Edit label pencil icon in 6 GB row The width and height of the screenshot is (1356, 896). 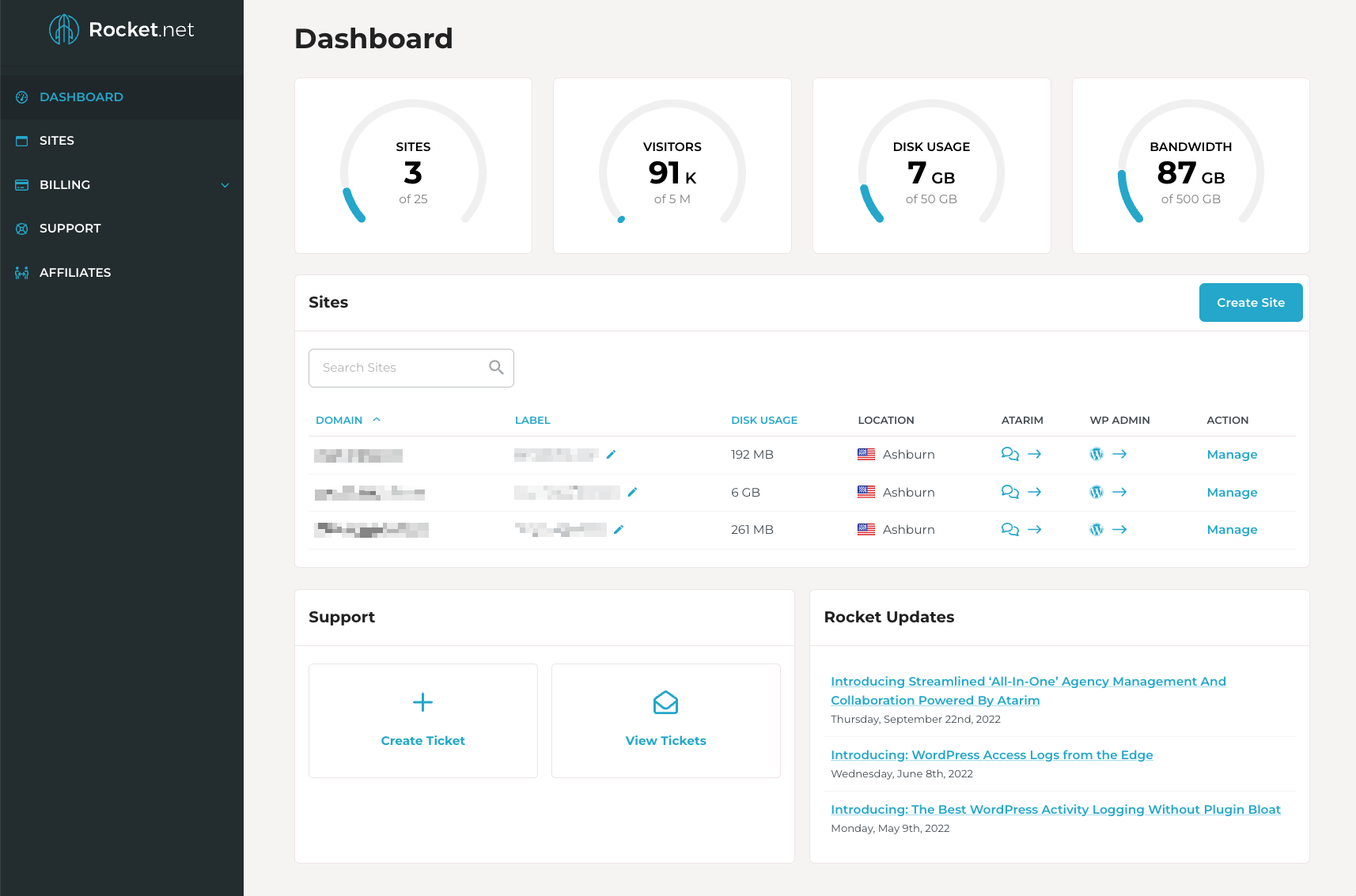[632, 492]
